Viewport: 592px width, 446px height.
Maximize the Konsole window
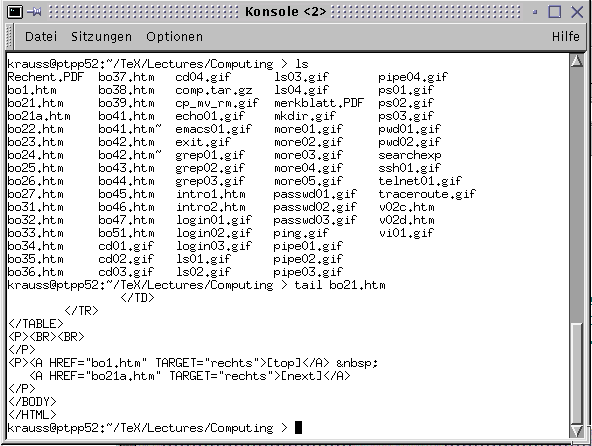(555, 12)
